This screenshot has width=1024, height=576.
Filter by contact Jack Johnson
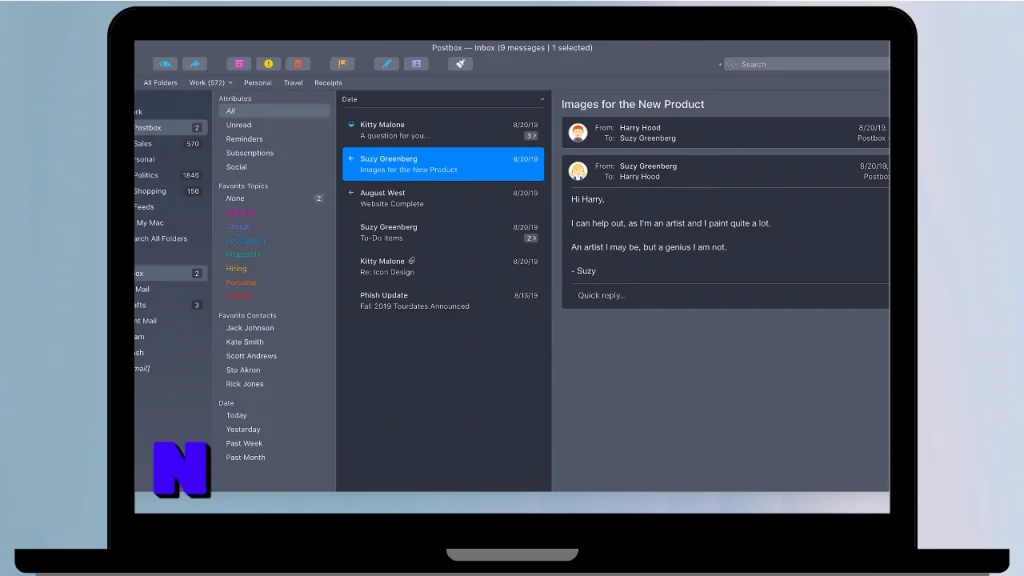point(250,328)
